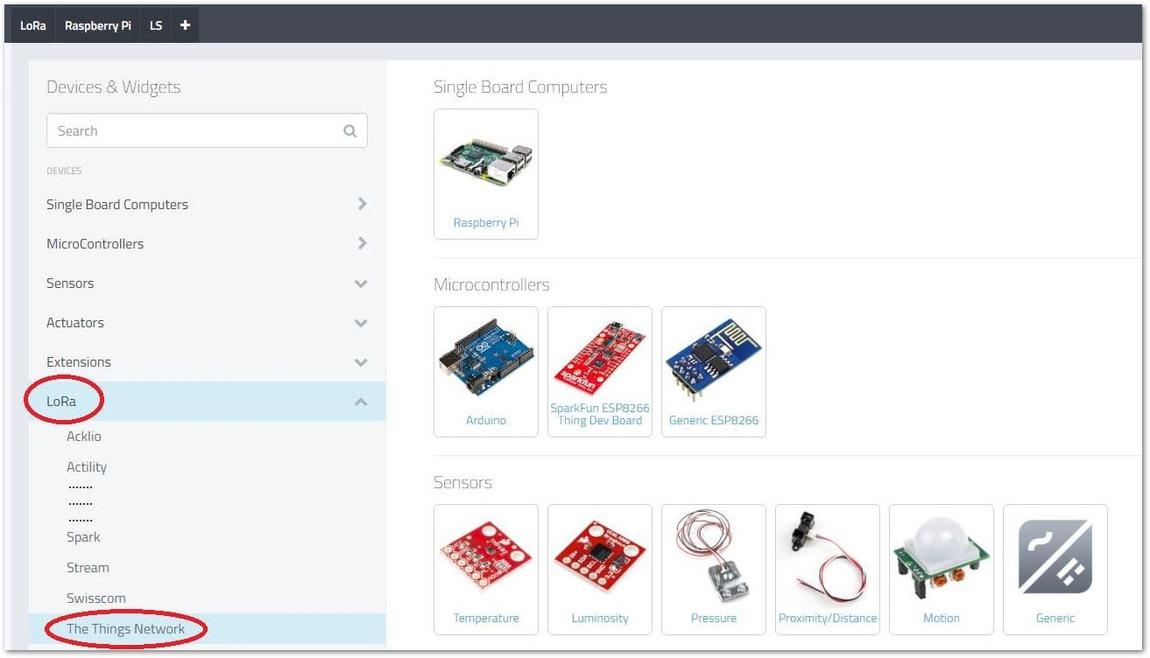The width and height of the screenshot is (1150, 658).
Task: Select the LoRa category label
Action: 61,401
